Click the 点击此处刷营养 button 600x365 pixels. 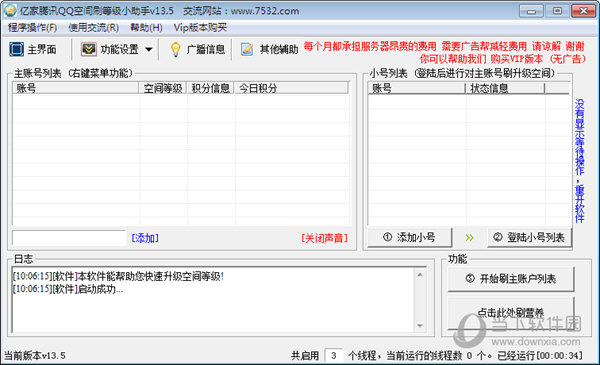[x=511, y=313]
